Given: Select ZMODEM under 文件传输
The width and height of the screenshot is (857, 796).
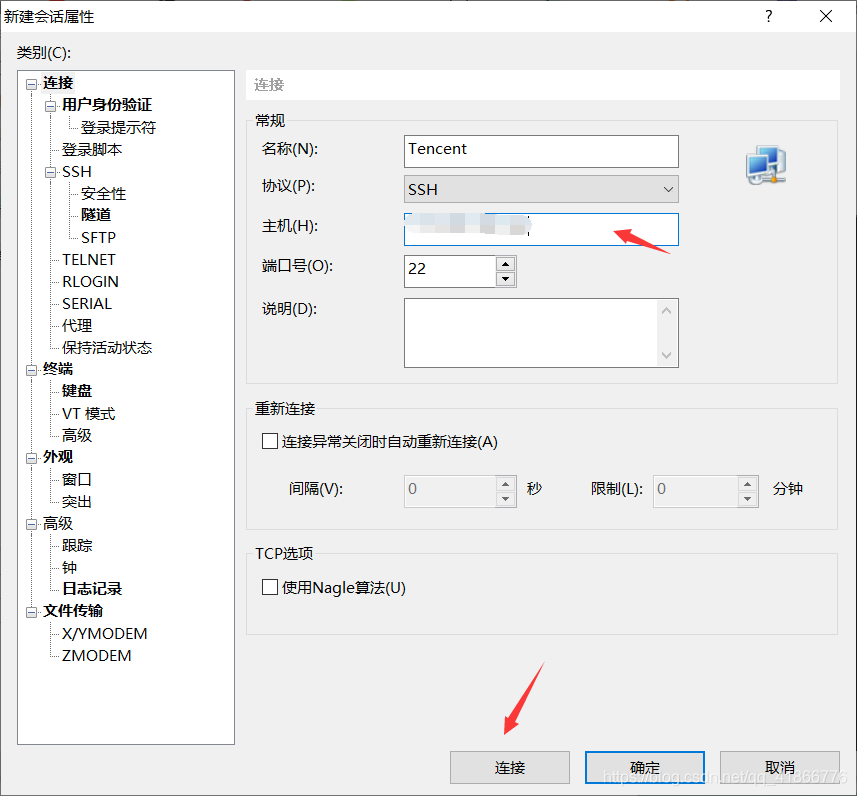Looking at the screenshot, I should (x=97, y=655).
